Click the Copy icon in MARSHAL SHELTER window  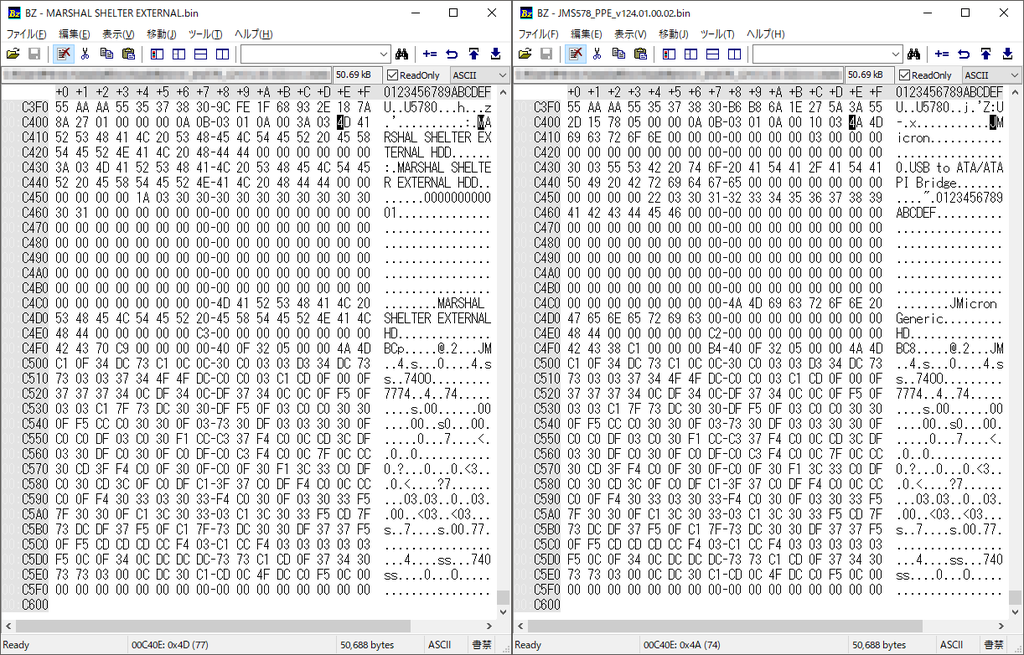pos(106,54)
